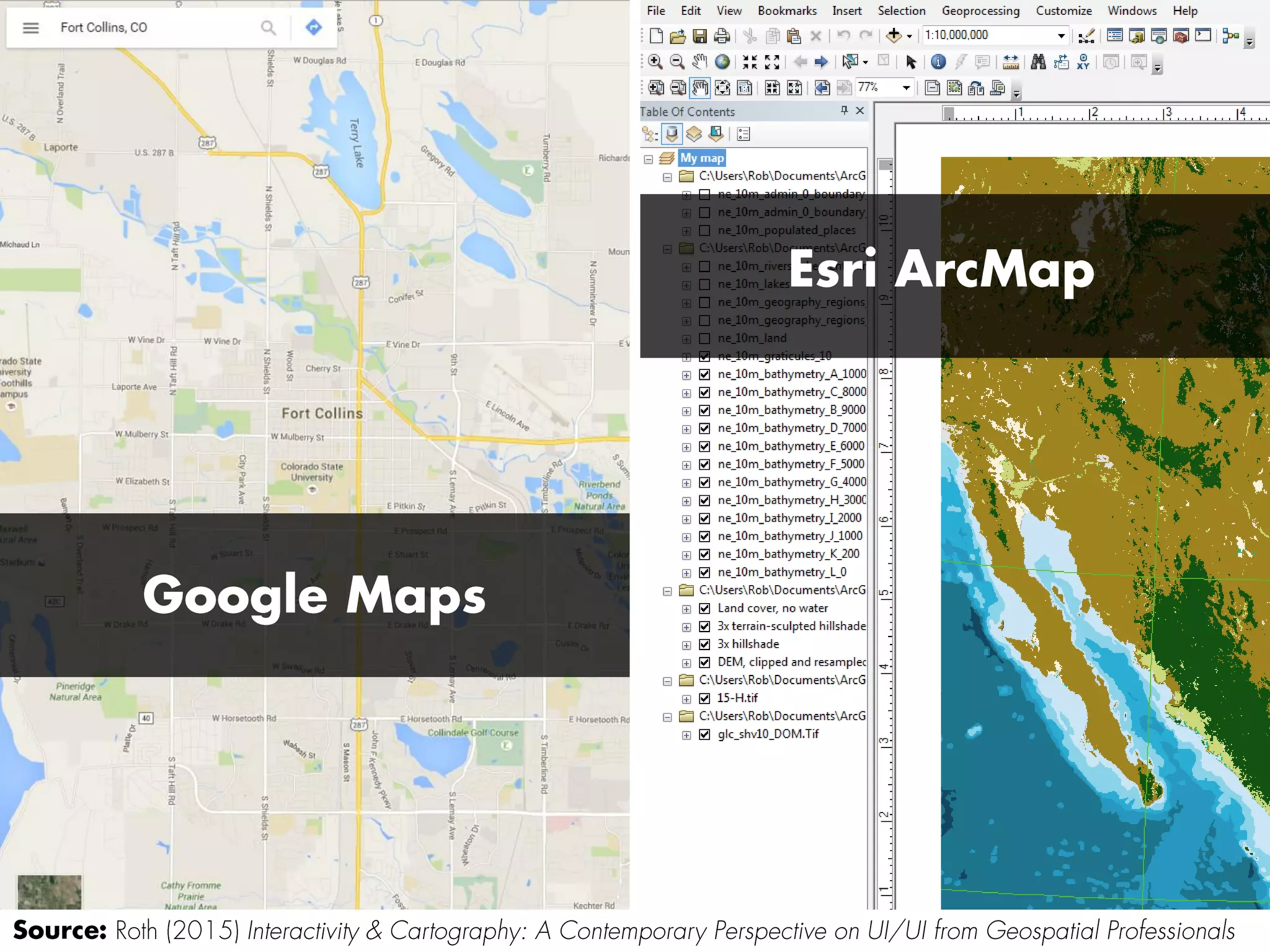Open the Google Maps hamburger menu
Image resolution: width=1270 pixels, height=952 pixels.
click(31, 27)
